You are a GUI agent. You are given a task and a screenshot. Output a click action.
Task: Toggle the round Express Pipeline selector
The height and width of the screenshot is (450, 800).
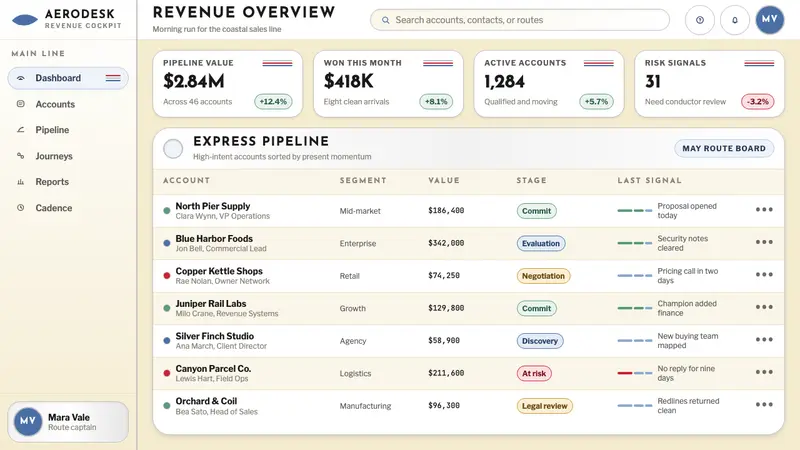pyautogui.click(x=173, y=148)
